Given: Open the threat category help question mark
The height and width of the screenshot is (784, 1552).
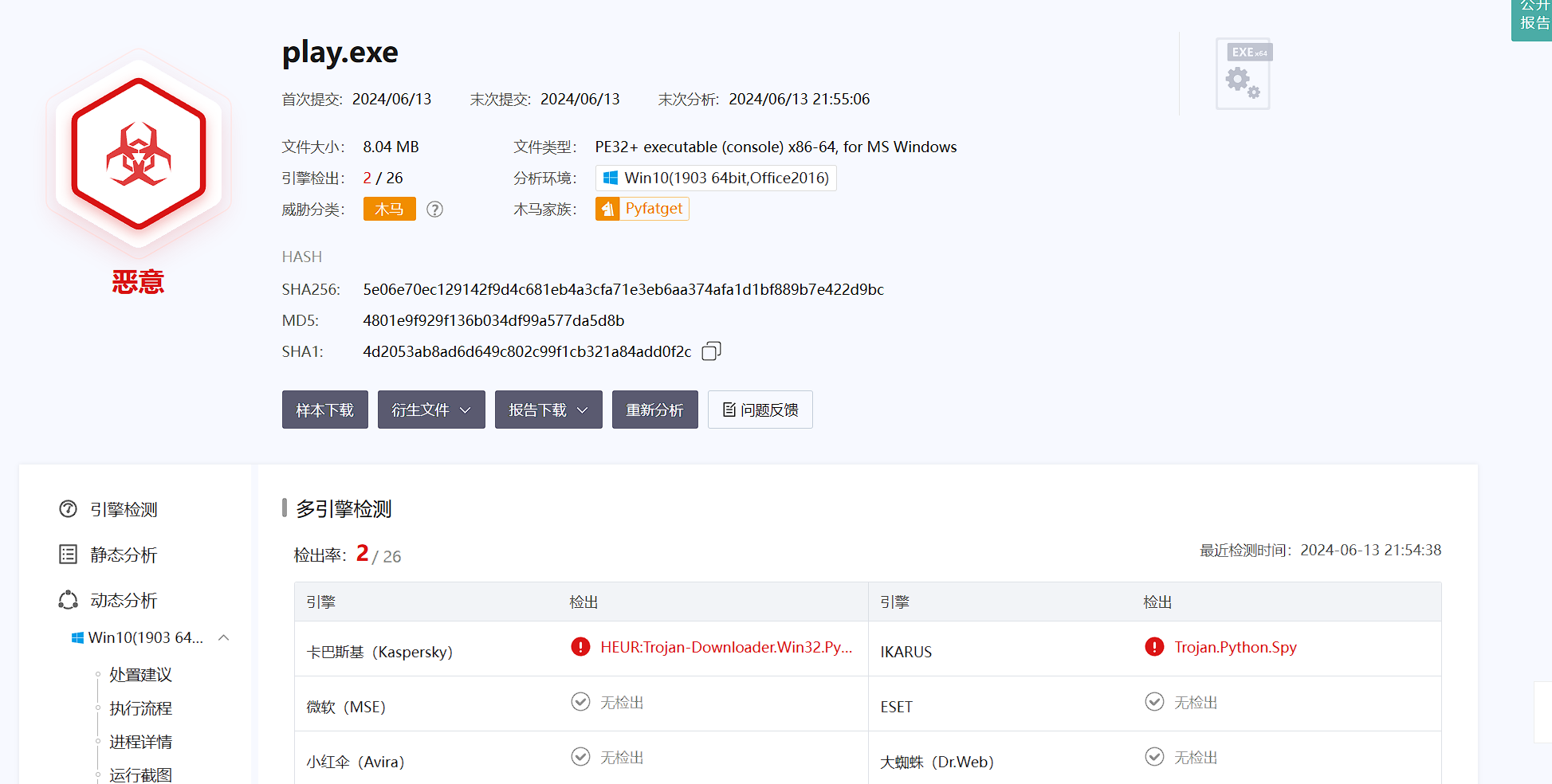Looking at the screenshot, I should (434, 210).
